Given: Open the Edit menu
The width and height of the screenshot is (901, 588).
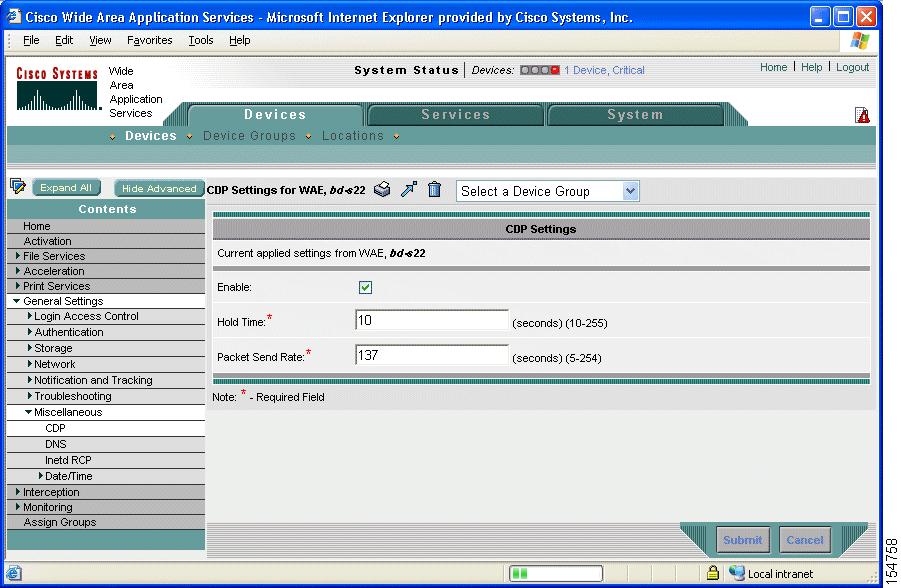Looking at the screenshot, I should 64,40.
